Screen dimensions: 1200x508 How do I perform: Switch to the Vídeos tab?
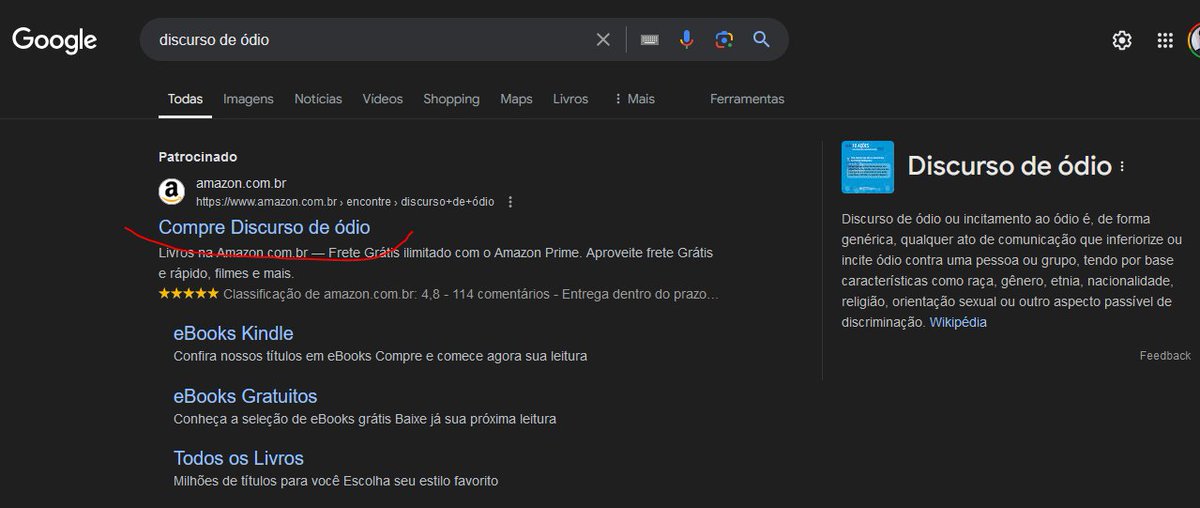click(x=382, y=99)
